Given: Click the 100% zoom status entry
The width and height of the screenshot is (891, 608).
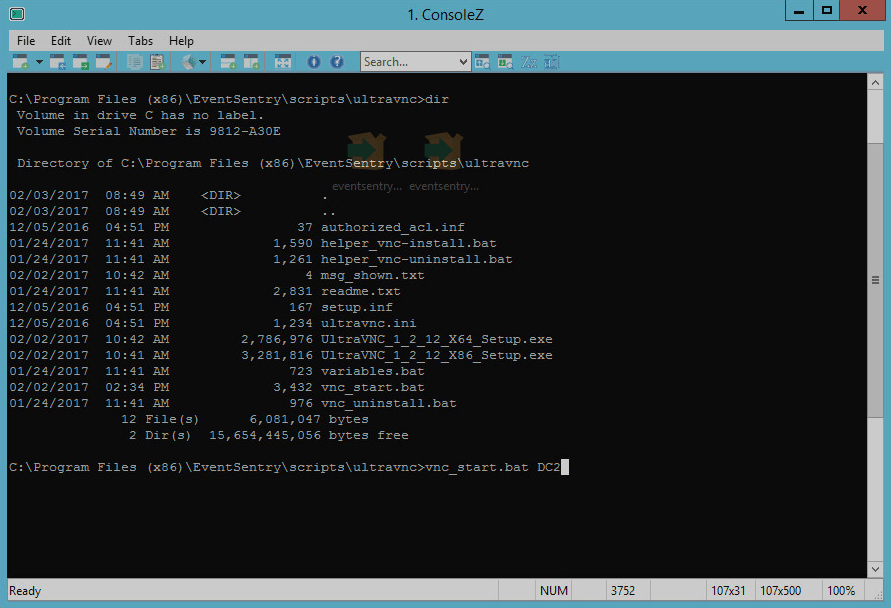Looking at the screenshot, I should pyautogui.click(x=841, y=591).
